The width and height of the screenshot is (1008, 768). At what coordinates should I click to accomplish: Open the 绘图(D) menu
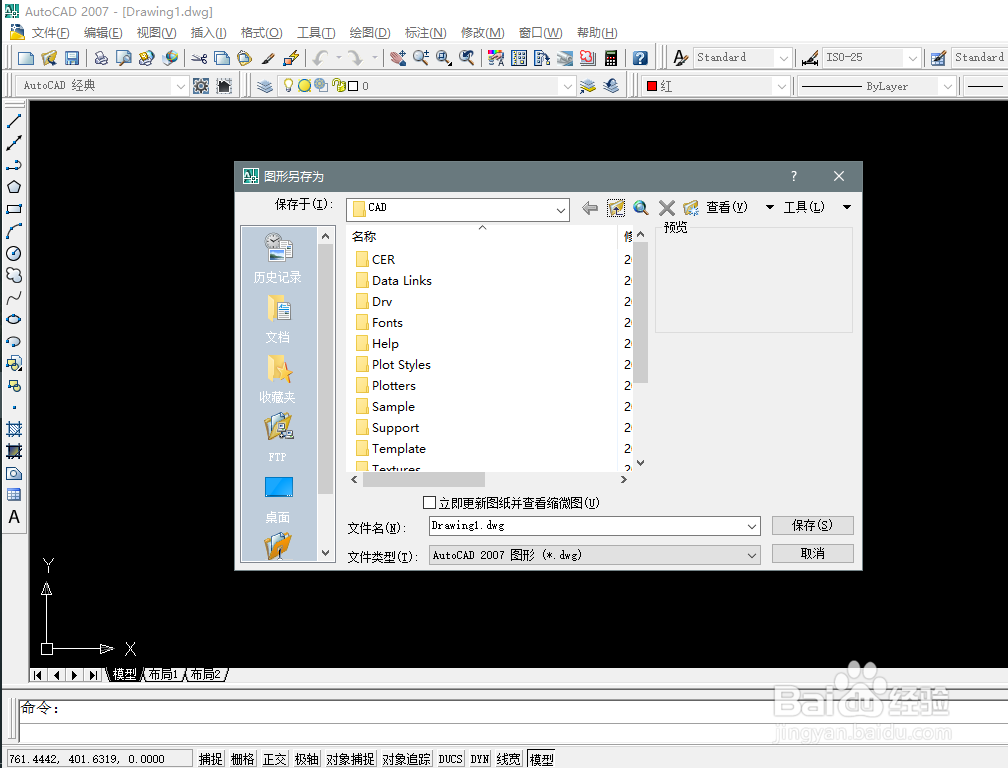370,33
